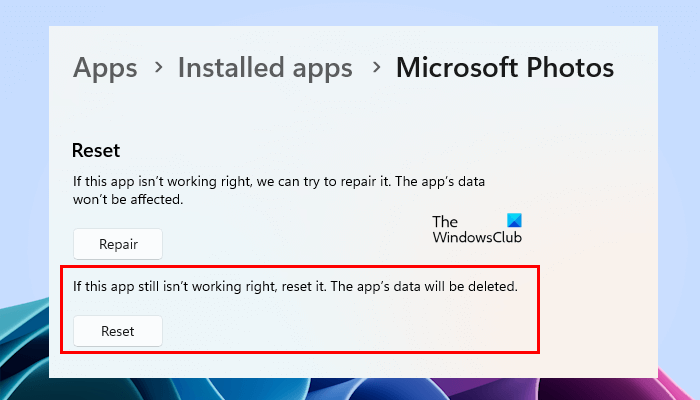Viewport: 700px width, 400px height.
Task: Click the bold Reset section heading
Action: [96, 151]
